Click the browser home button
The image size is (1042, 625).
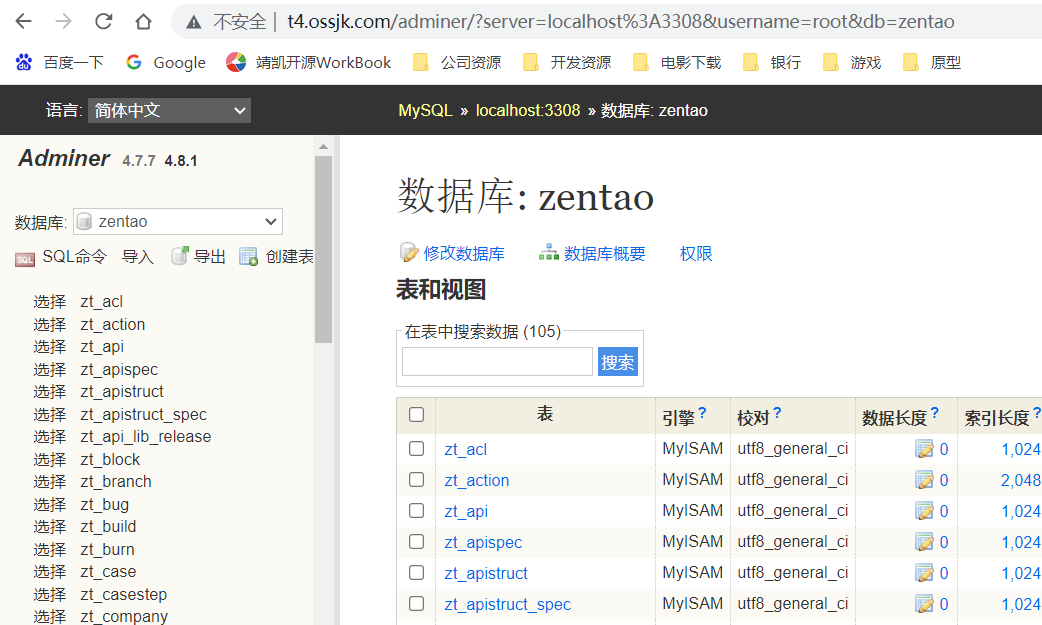(x=144, y=21)
